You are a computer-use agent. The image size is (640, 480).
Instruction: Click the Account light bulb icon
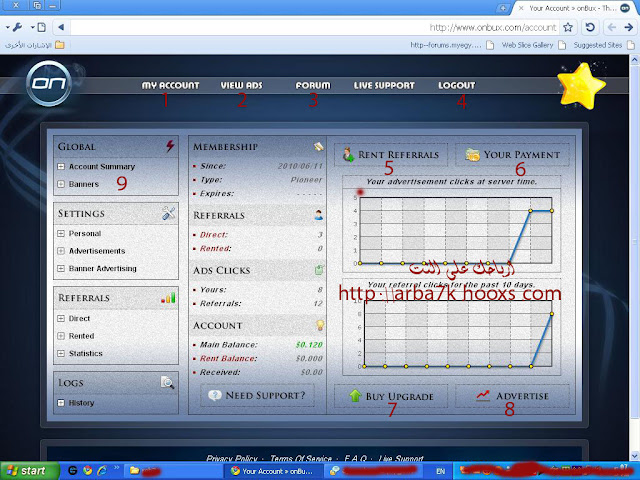[x=320, y=325]
